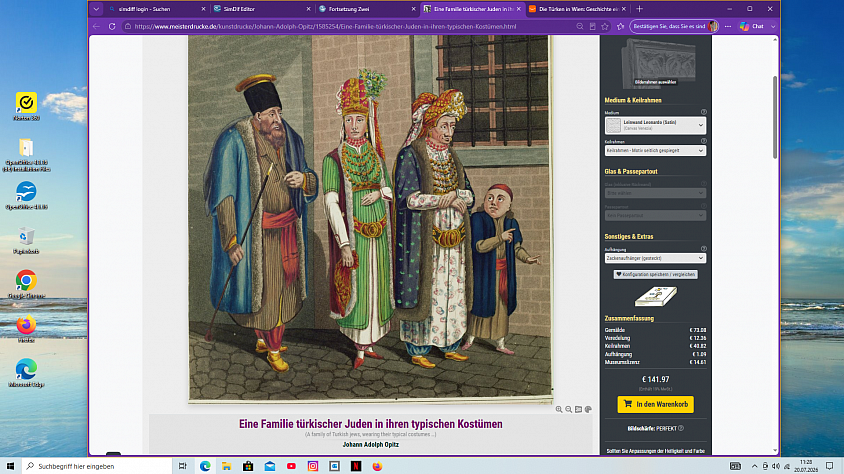
Task: Open help icon next to Aufhängung
Action: point(703,249)
